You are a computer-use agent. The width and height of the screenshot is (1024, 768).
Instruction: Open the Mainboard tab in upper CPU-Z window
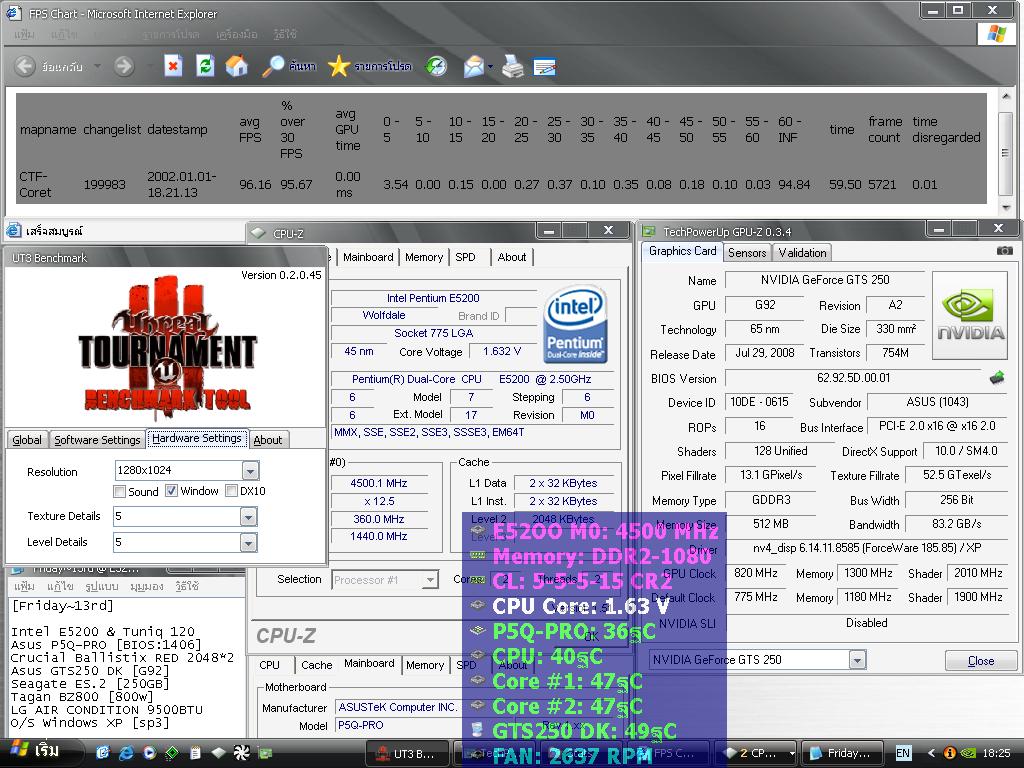(x=368, y=257)
